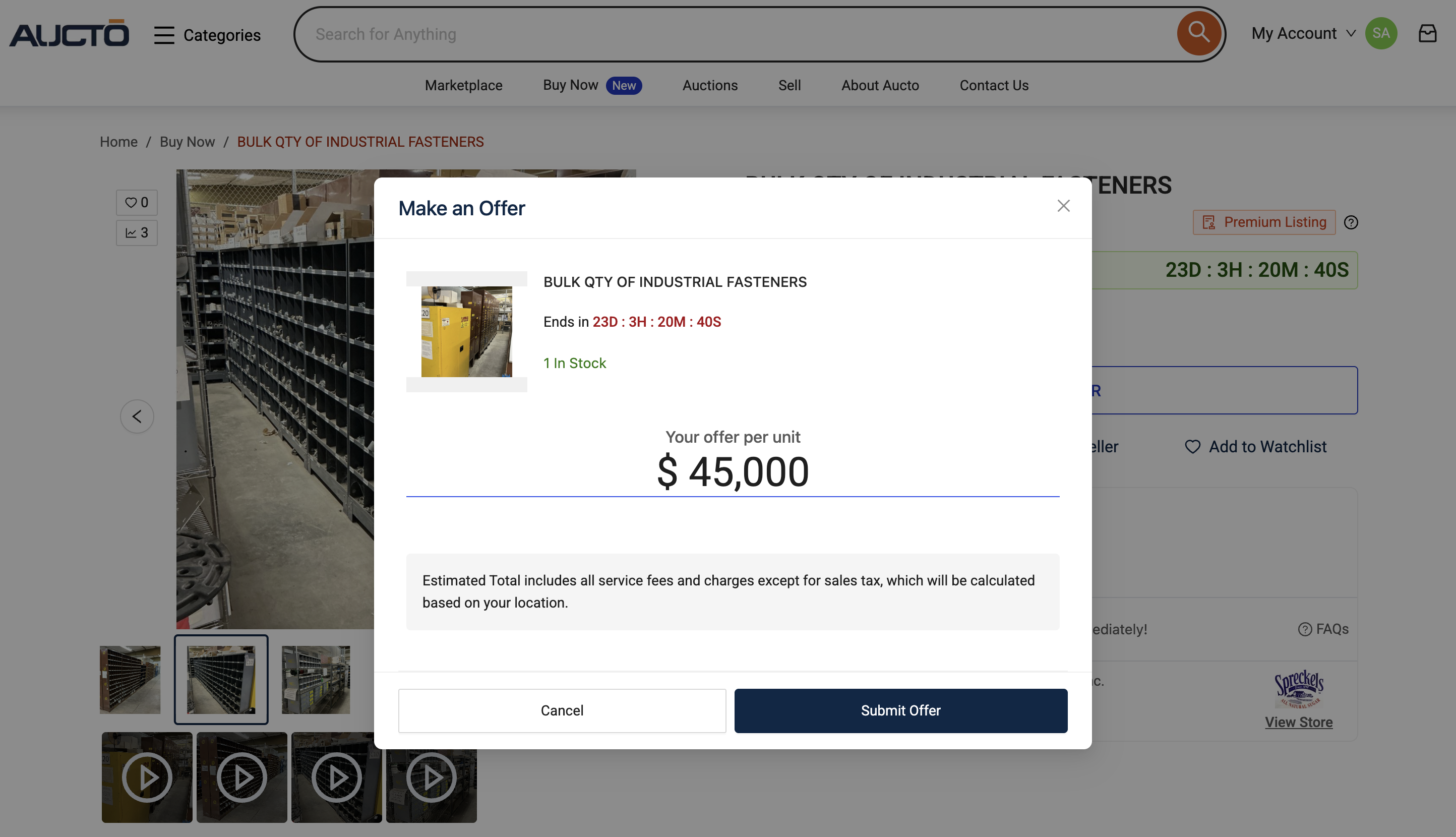Image resolution: width=1456 pixels, height=837 pixels.
Task: Click the Submit Offer button
Action: click(900, 710)
